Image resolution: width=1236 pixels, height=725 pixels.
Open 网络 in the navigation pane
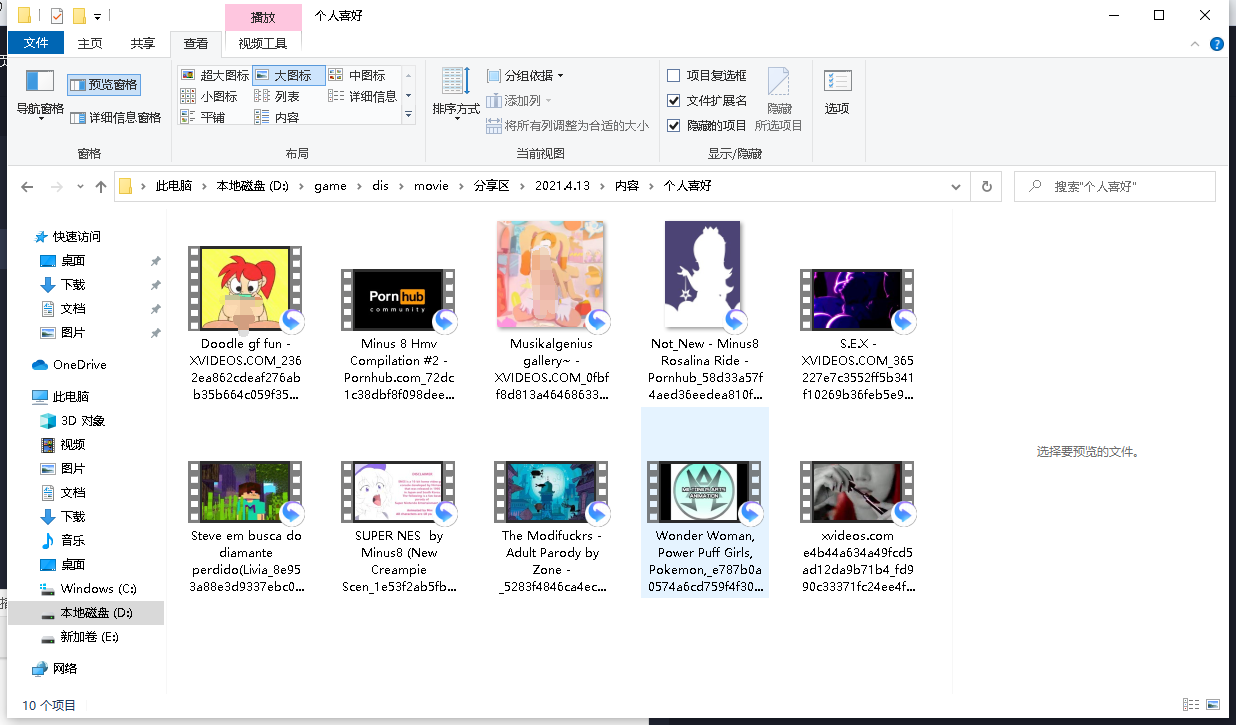point(65,669)
